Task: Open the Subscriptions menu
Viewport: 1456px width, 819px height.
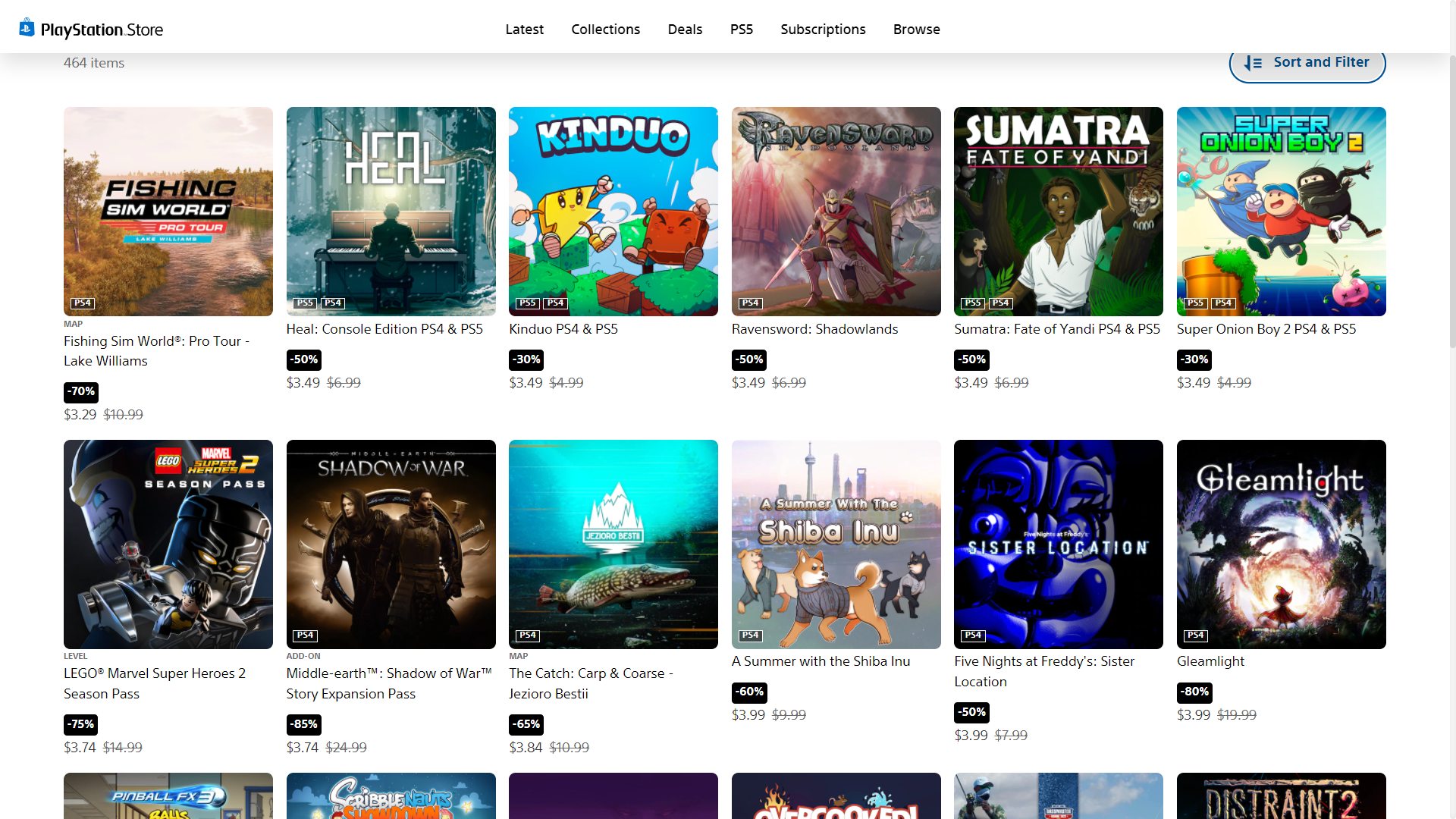Action: [823, 30]
